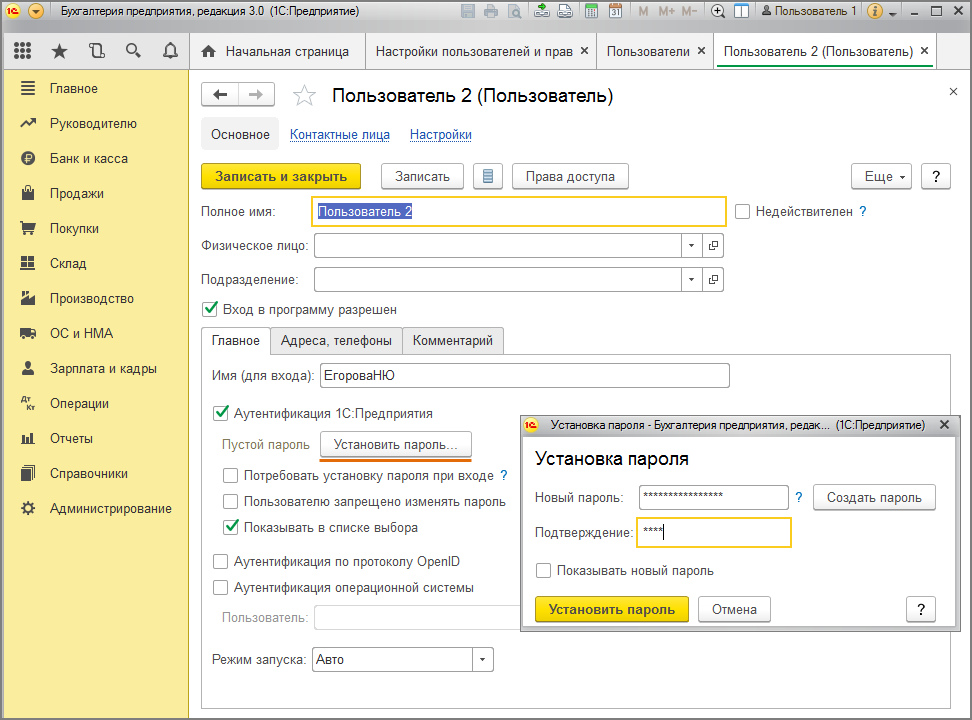This screenshot has width=972, height=720.
Task: Open the Зарплата и кадры section
Action: coord(103,368)
